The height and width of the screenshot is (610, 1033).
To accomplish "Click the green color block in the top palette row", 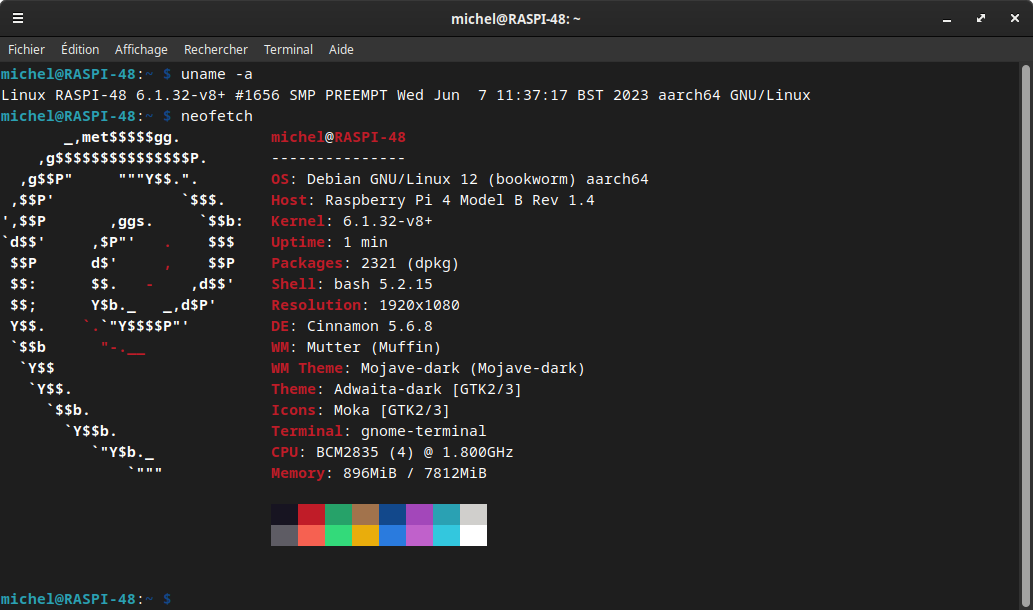I will pyautogui.click(x=338, y=514).
